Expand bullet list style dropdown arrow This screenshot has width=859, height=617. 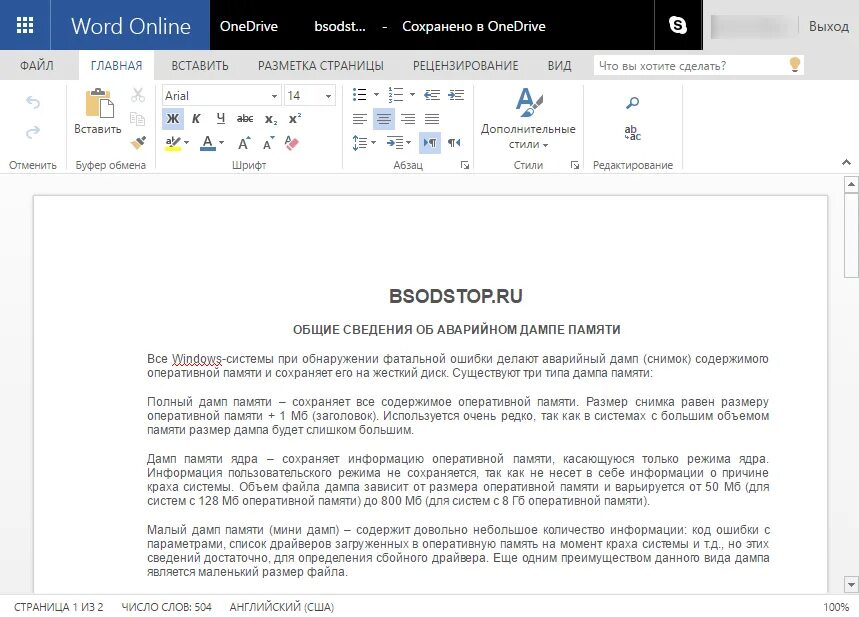[376, 95]
